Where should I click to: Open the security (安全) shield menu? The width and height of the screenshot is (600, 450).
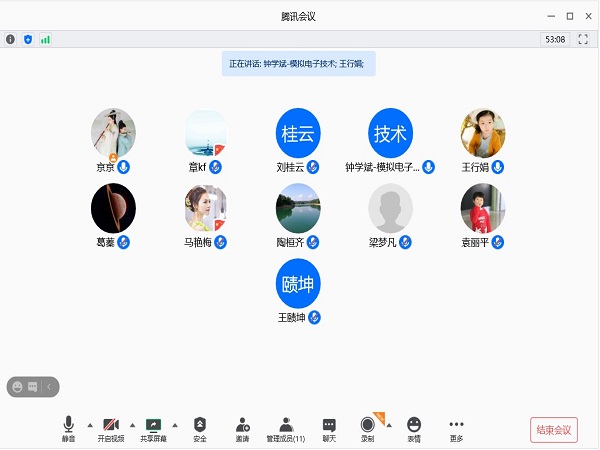pos(200,426)
